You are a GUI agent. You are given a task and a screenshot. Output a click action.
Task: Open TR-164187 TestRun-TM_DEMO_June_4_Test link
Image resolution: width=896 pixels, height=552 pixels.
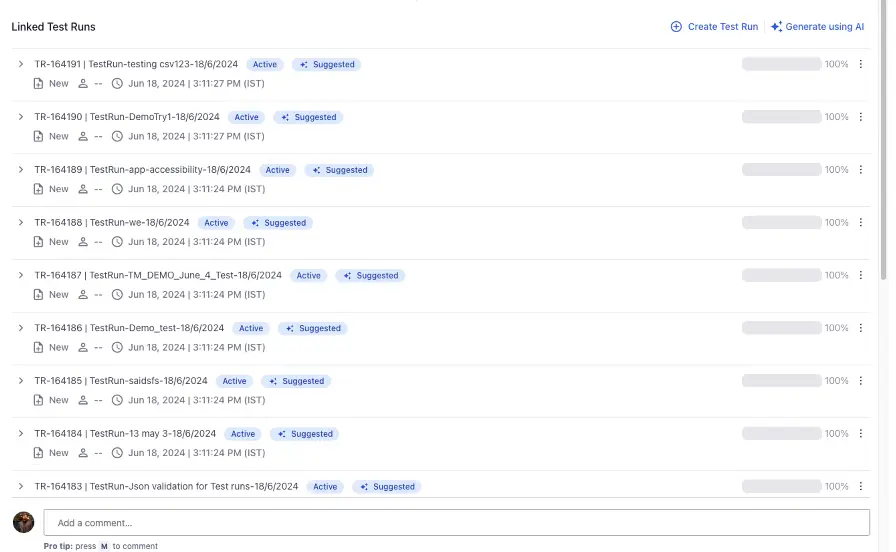pyautogui.click(x=158, y=276)
